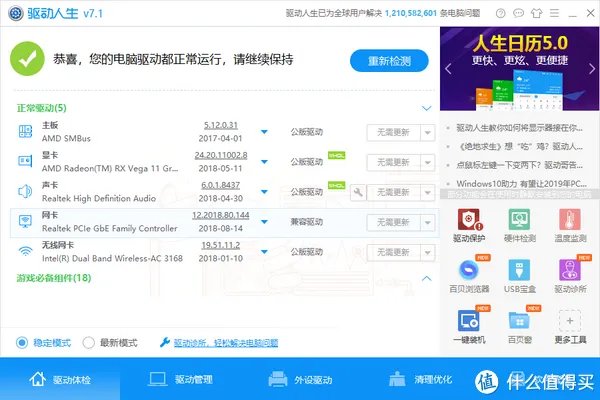Expand the 游戏必备组件(18) section chevron
Image resolution: width=600 pixels, height=400 pixels.
426,278
